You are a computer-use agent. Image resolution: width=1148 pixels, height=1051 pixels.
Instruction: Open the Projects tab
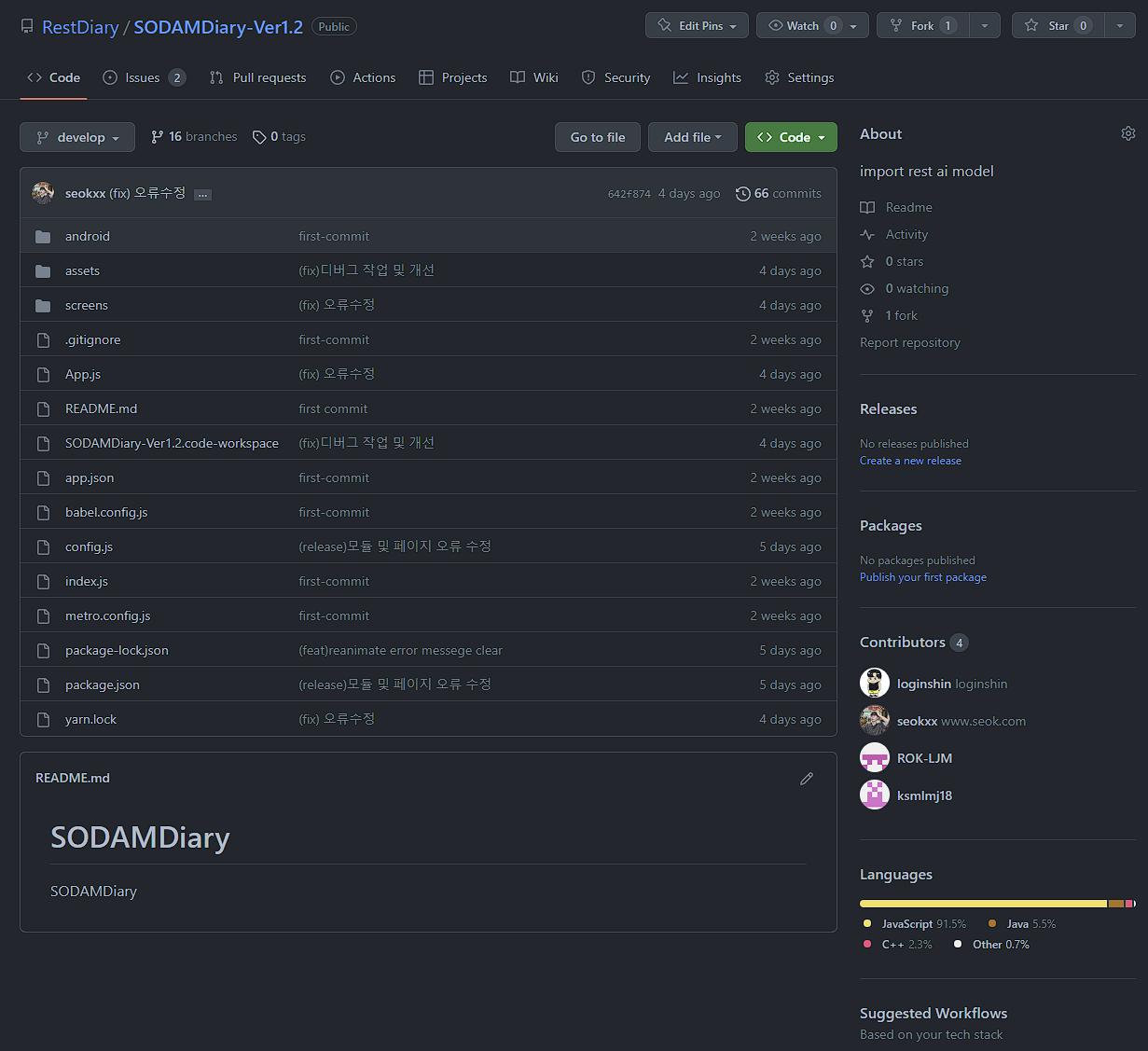453,77
